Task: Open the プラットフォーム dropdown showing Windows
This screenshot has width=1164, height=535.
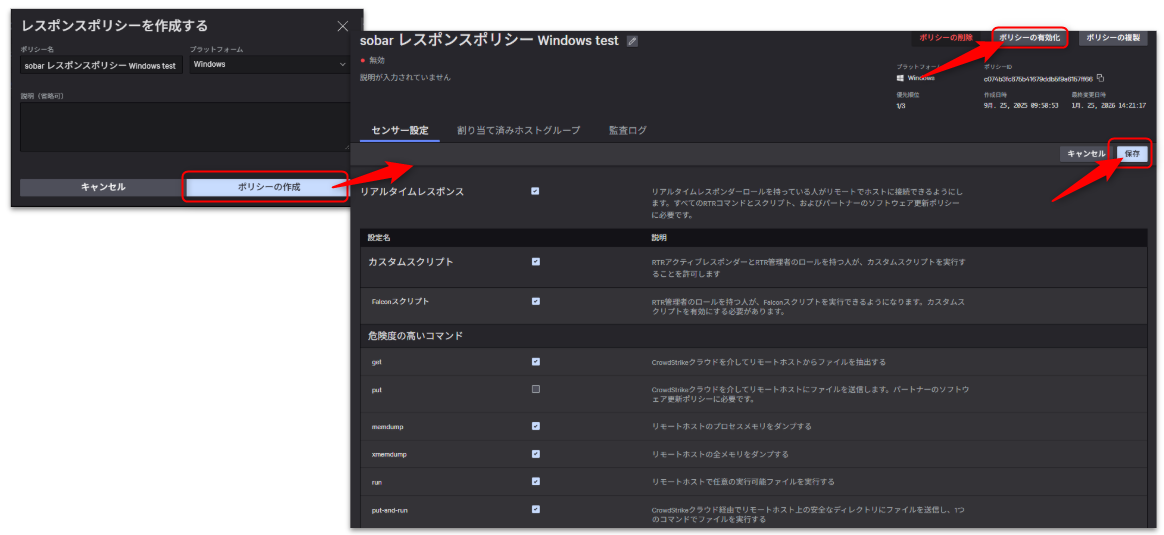Action: (x=268, y=65)
